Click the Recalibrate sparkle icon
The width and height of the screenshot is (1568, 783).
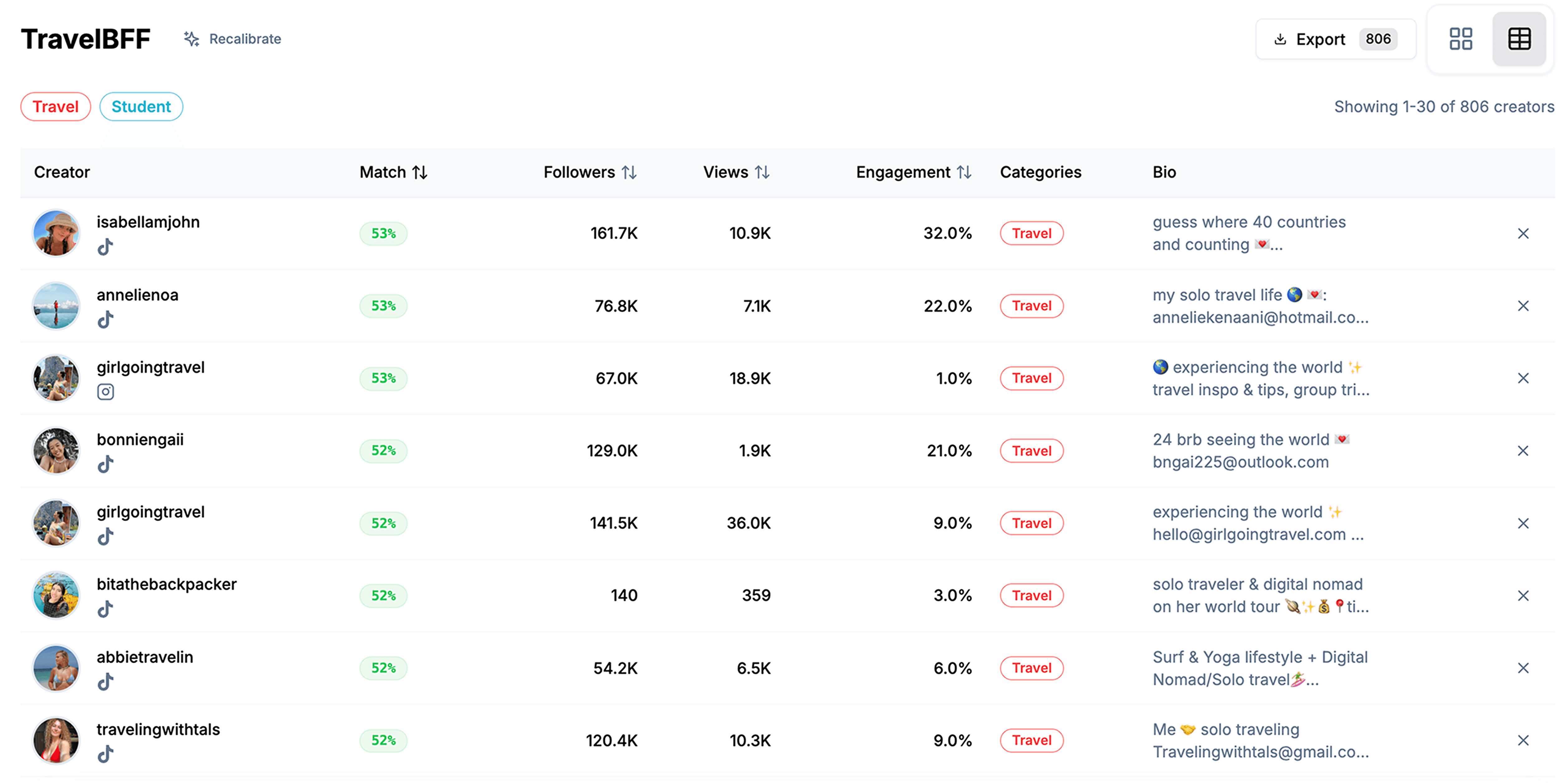click(x=192, y=39)
